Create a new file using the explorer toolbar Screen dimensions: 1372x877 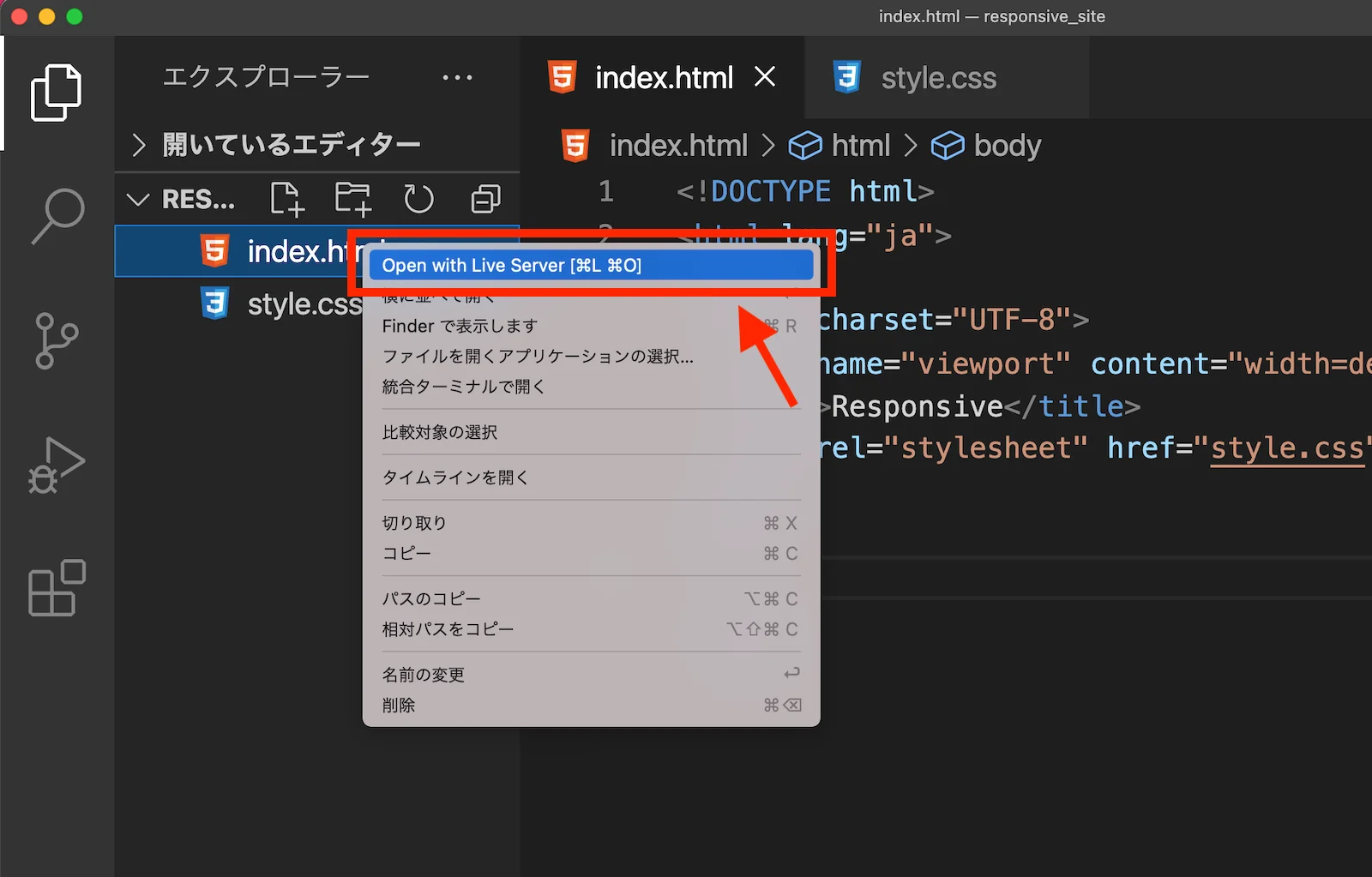point(286,199)
